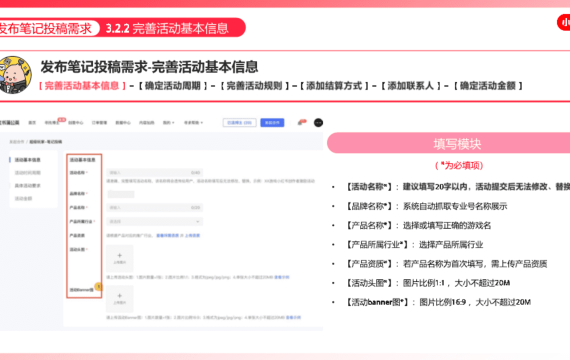Screen dimensions: 570x360
Task: Click the heading 发布笔记投稿需求-完善活动基本信息
Action: click(x=149, y=67)
